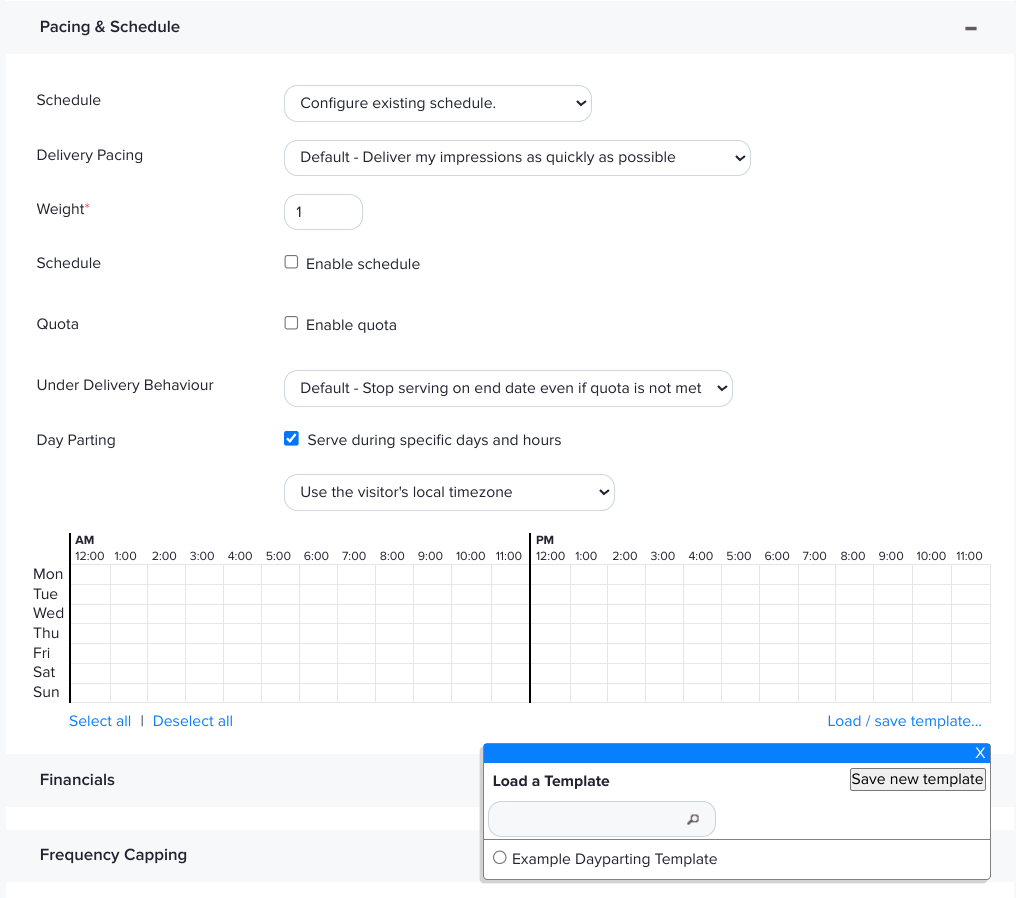Click the Sun row label
The width and height of the screenshot is (1016, 898).
pos(46,692)
